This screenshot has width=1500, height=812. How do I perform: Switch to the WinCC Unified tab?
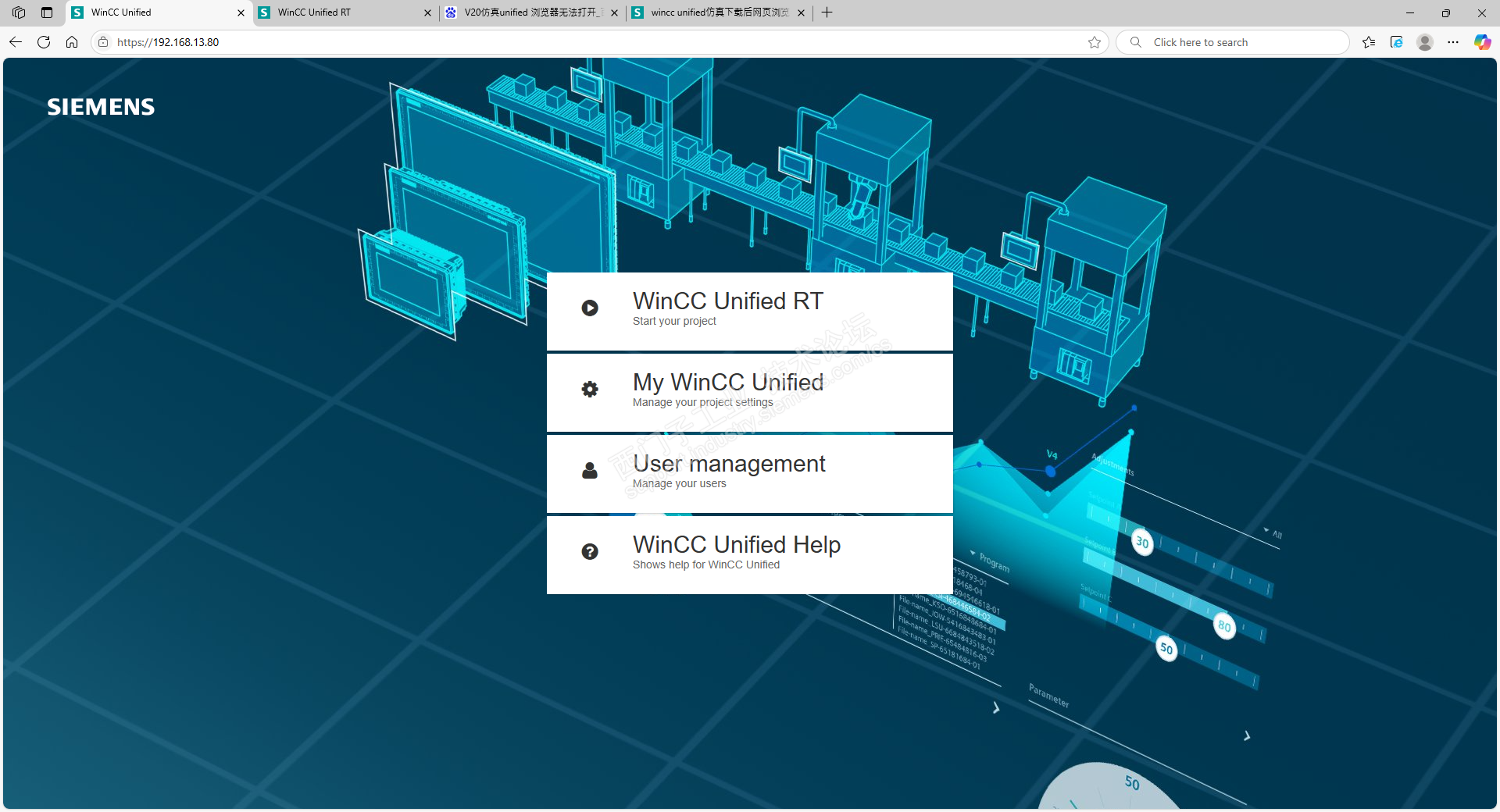pos(159,12)
